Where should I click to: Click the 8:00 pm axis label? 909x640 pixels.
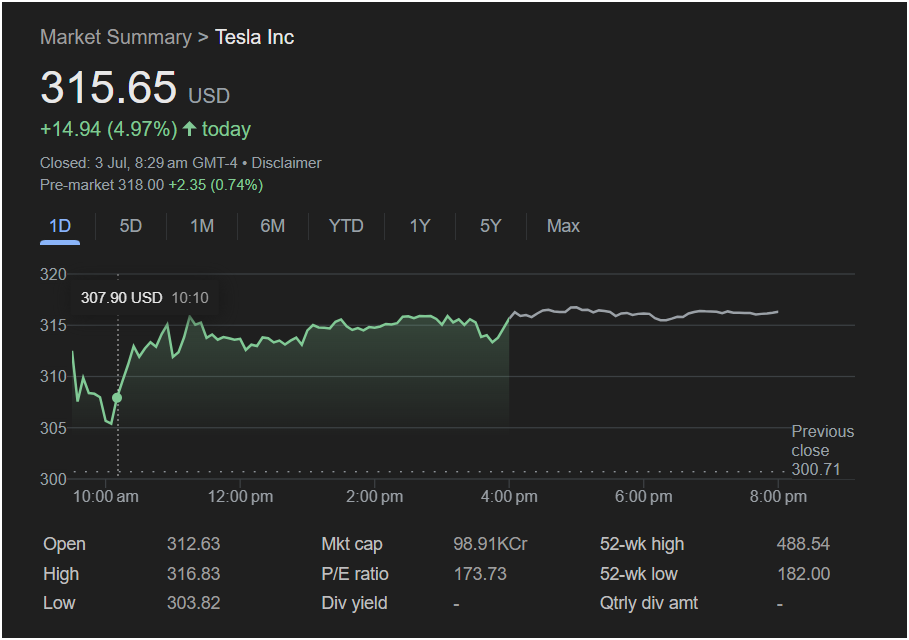[x=778, y=496]
